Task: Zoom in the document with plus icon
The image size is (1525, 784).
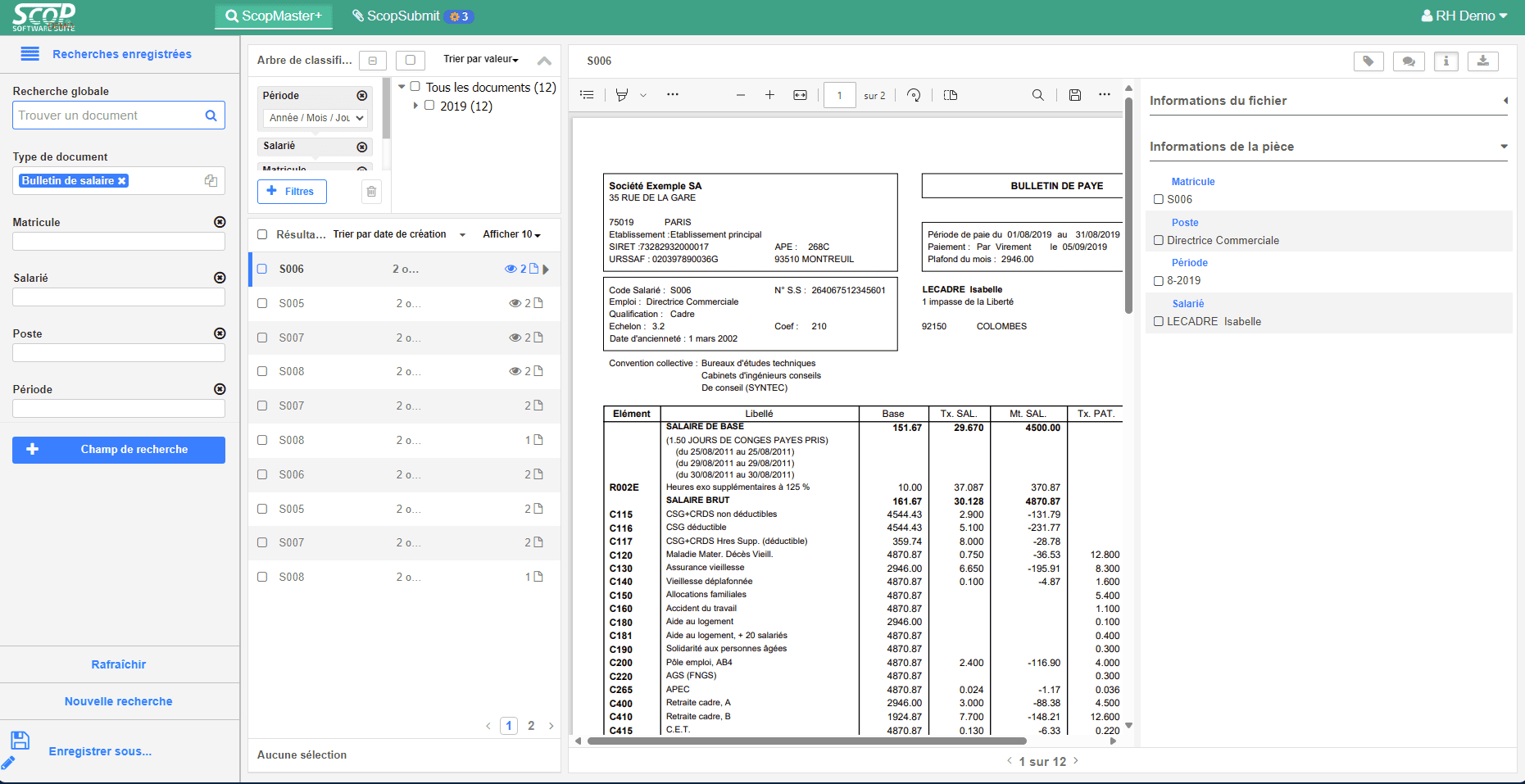Action: pos(770,95)
